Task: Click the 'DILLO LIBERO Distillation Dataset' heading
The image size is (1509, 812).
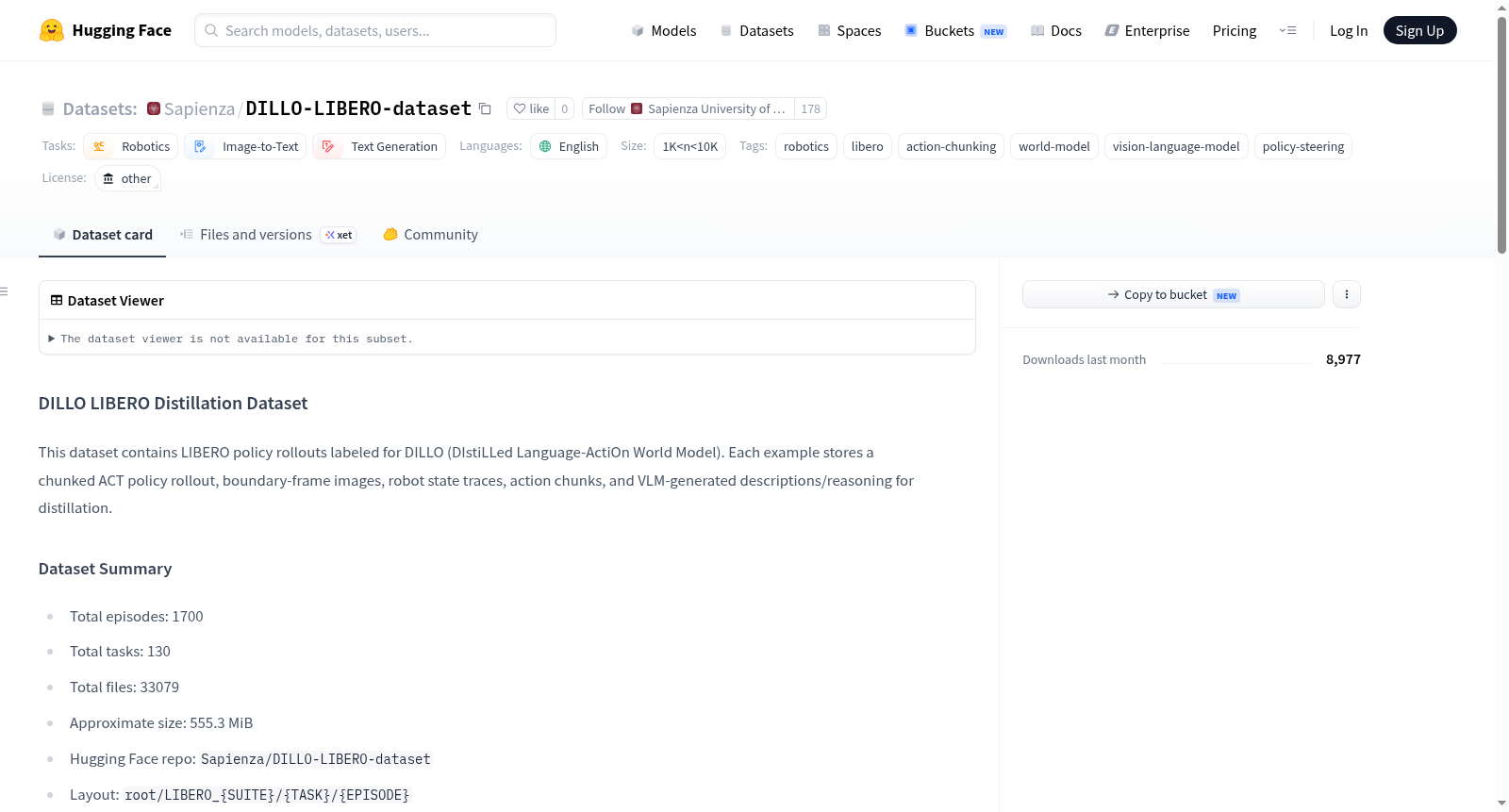Action: pos(173,403)
